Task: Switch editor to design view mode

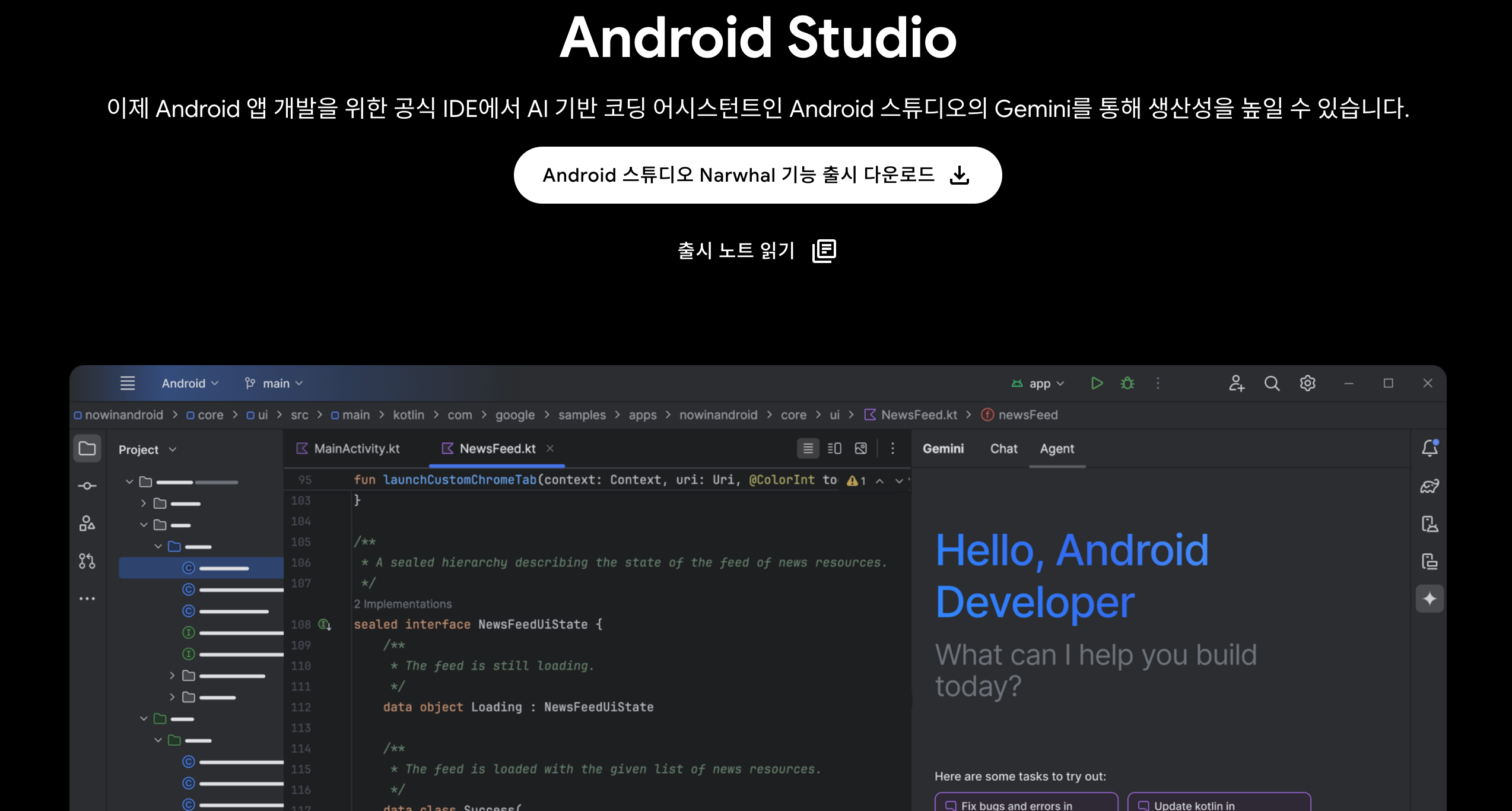Action: (x=861, y=448)
